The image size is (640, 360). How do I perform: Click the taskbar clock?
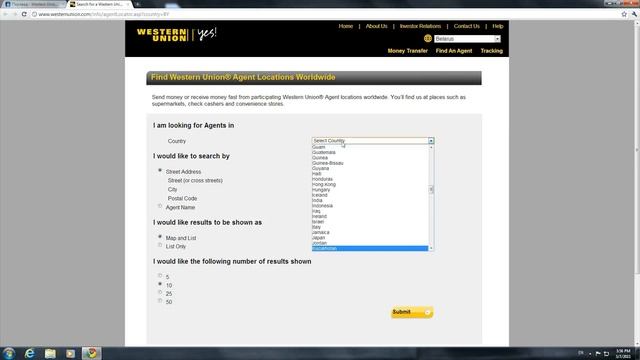(x=623, y=353)
